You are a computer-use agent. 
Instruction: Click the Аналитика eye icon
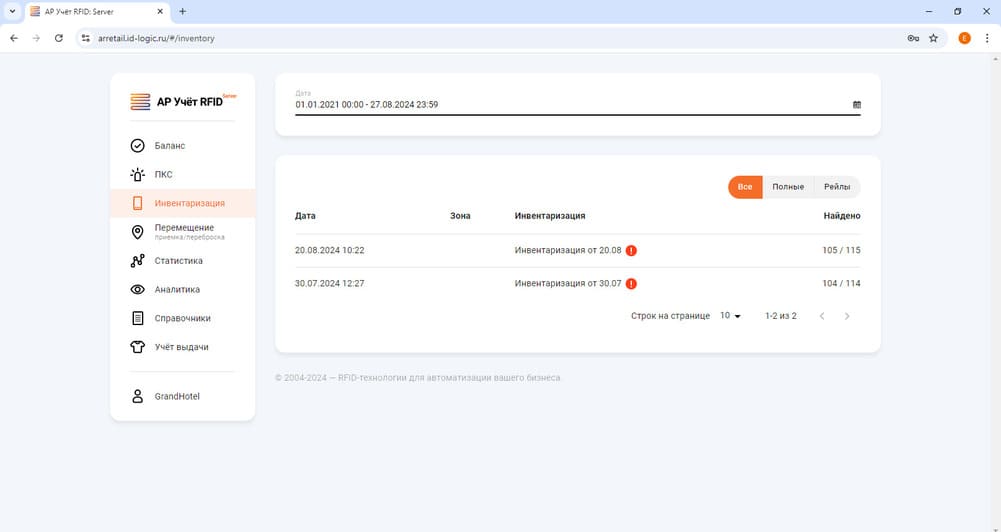pyautogui.click(x=138, y=290)
